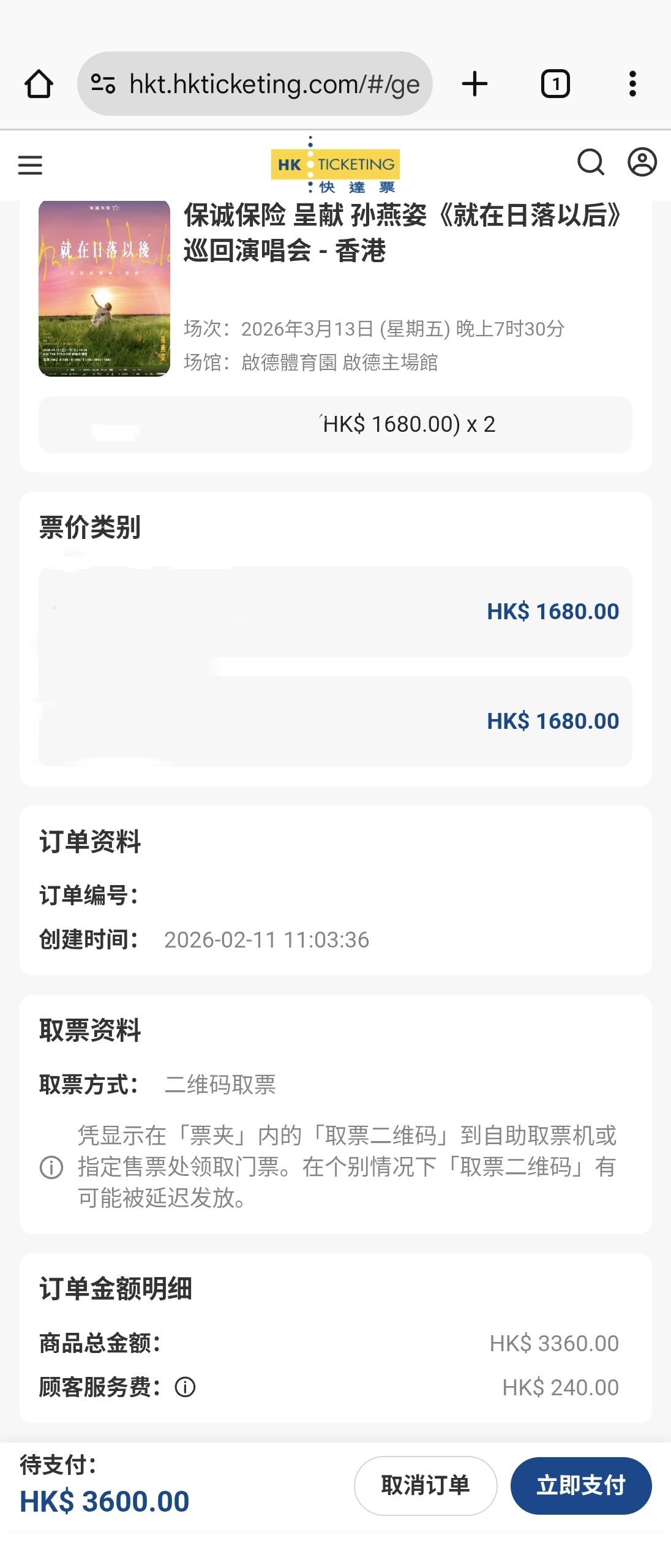Open the hamburger navigation menu

[30, 165]
